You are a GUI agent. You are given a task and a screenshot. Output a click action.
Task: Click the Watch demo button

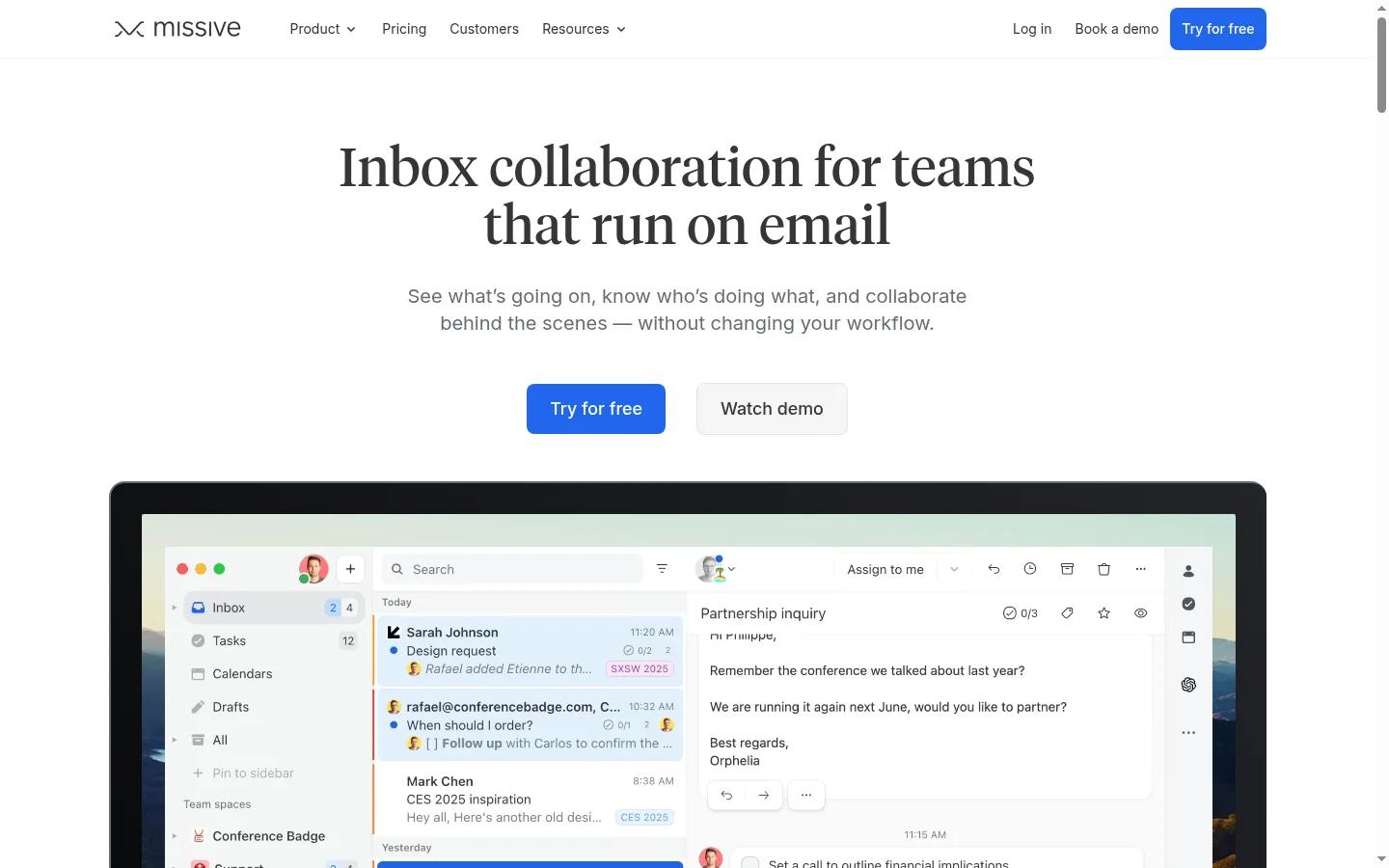point(772,409)
